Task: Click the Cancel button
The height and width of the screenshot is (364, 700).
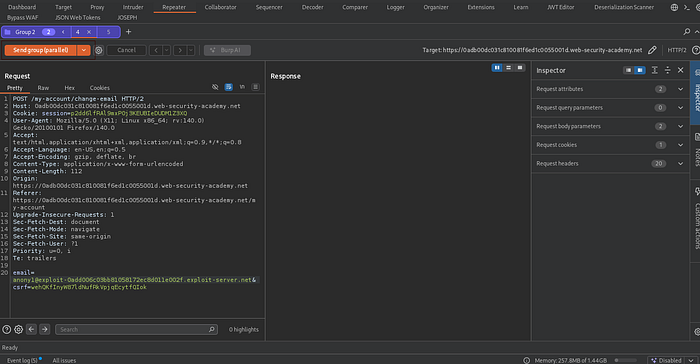Action: click(x=126, y=50)
